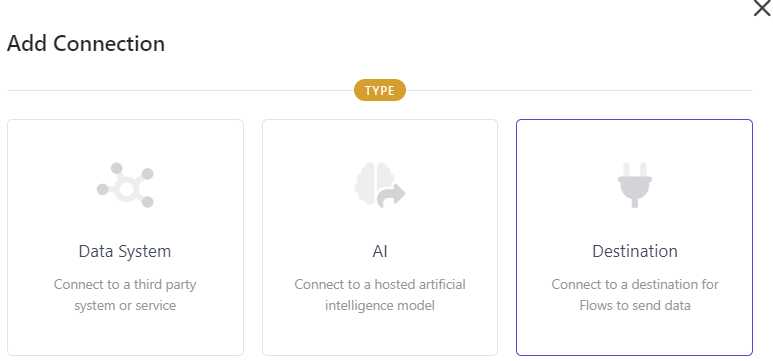Click "Connect to a destination for Flows" text
This screenshot has width=773, height=361.
(x=635, y=295)
